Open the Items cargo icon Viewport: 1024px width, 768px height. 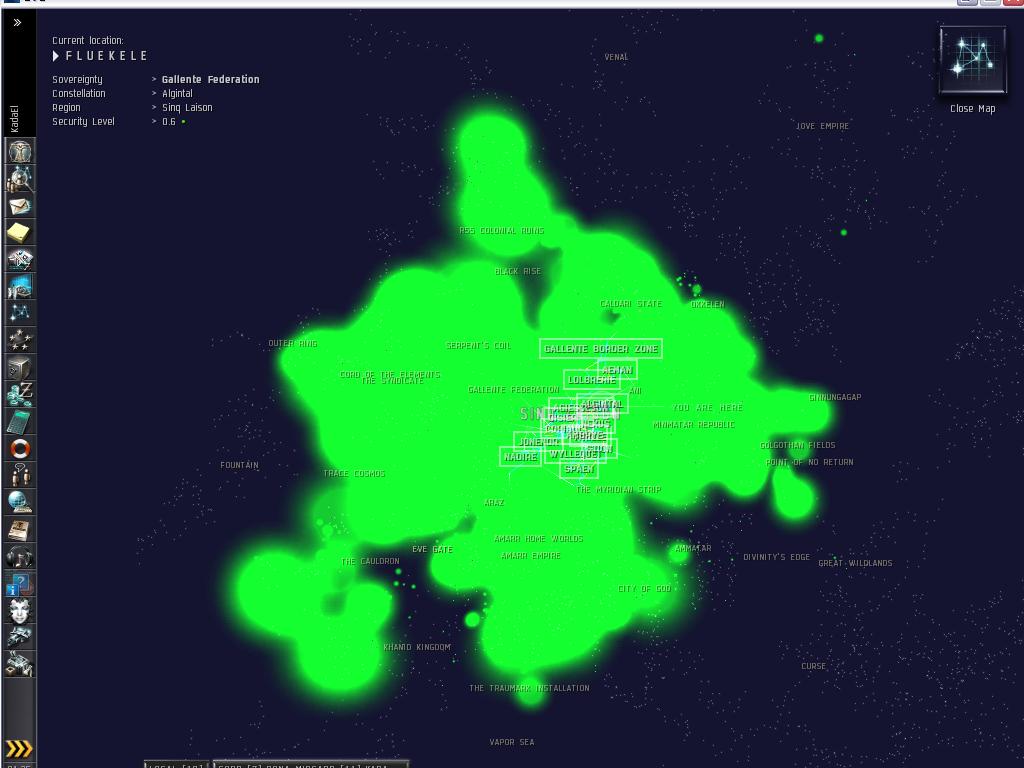click(x=20, y=664)
